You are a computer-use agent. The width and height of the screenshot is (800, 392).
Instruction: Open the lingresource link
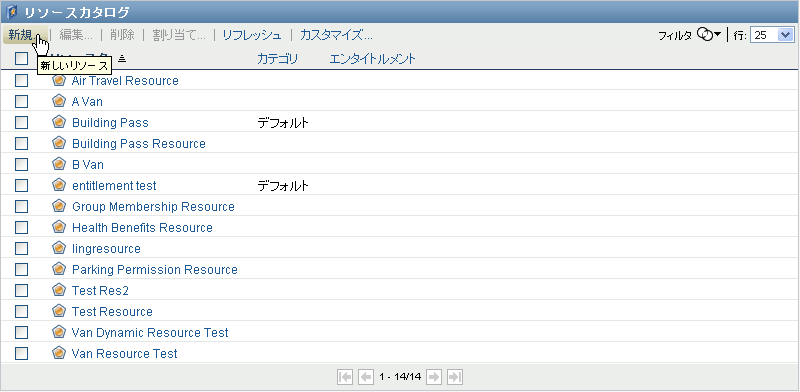pyautogui.click(x=106, y=248)
